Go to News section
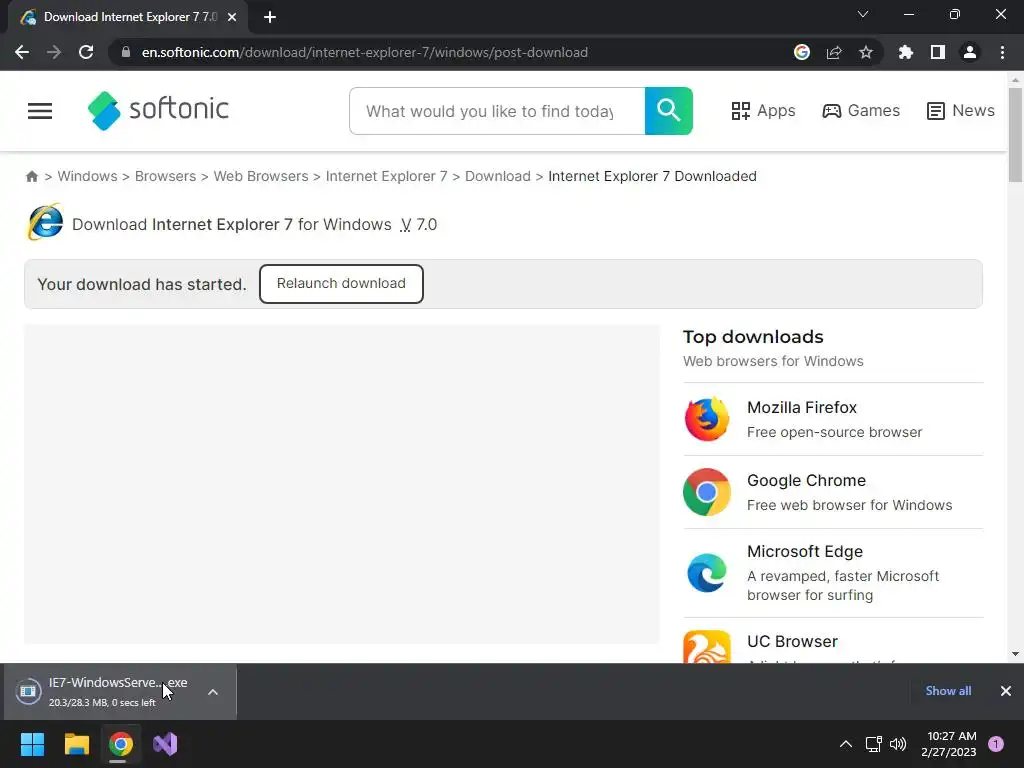 coord(961,111)
